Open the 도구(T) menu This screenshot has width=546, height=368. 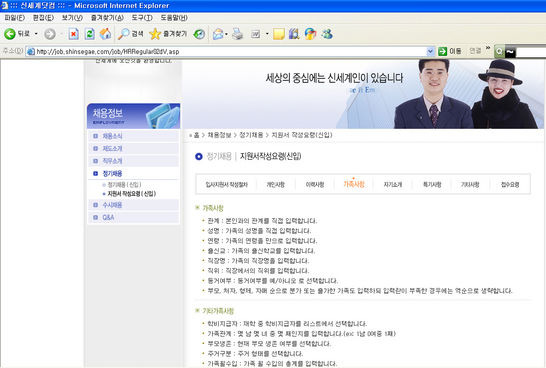coord(142,17)
